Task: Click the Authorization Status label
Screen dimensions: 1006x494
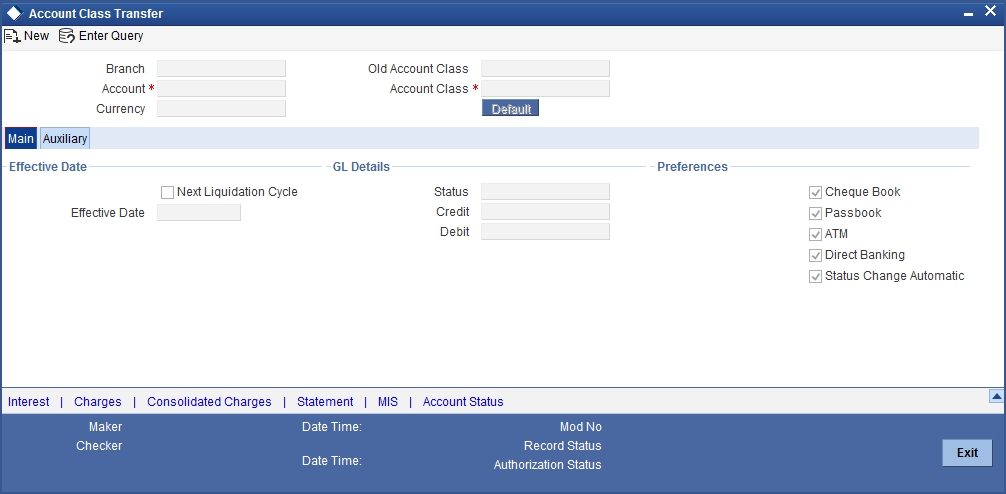Action: tap(547, 465)
